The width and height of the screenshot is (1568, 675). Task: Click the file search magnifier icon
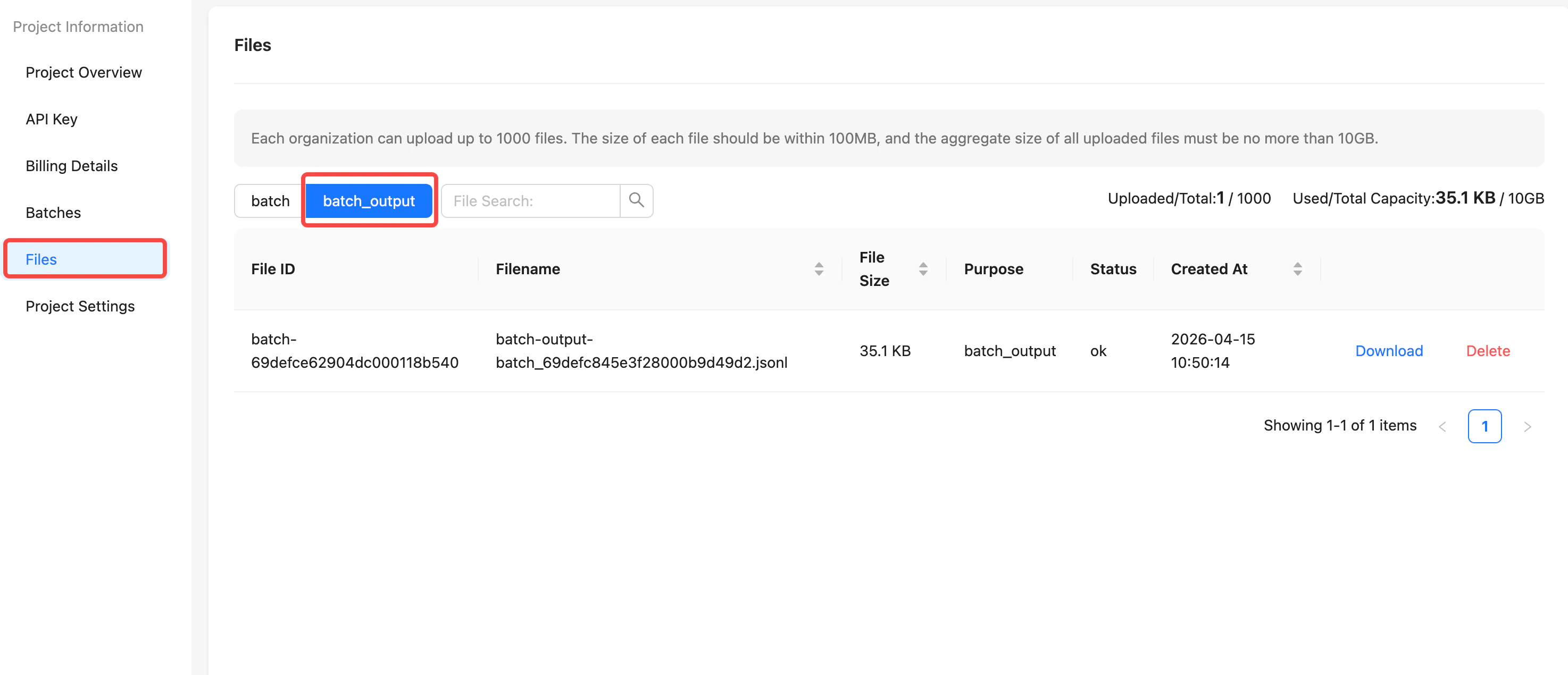tap(636, 200)
